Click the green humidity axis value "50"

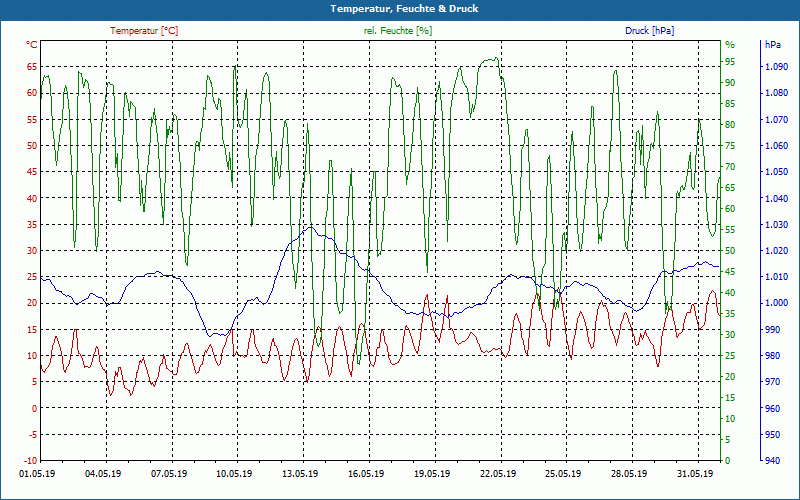730,251
